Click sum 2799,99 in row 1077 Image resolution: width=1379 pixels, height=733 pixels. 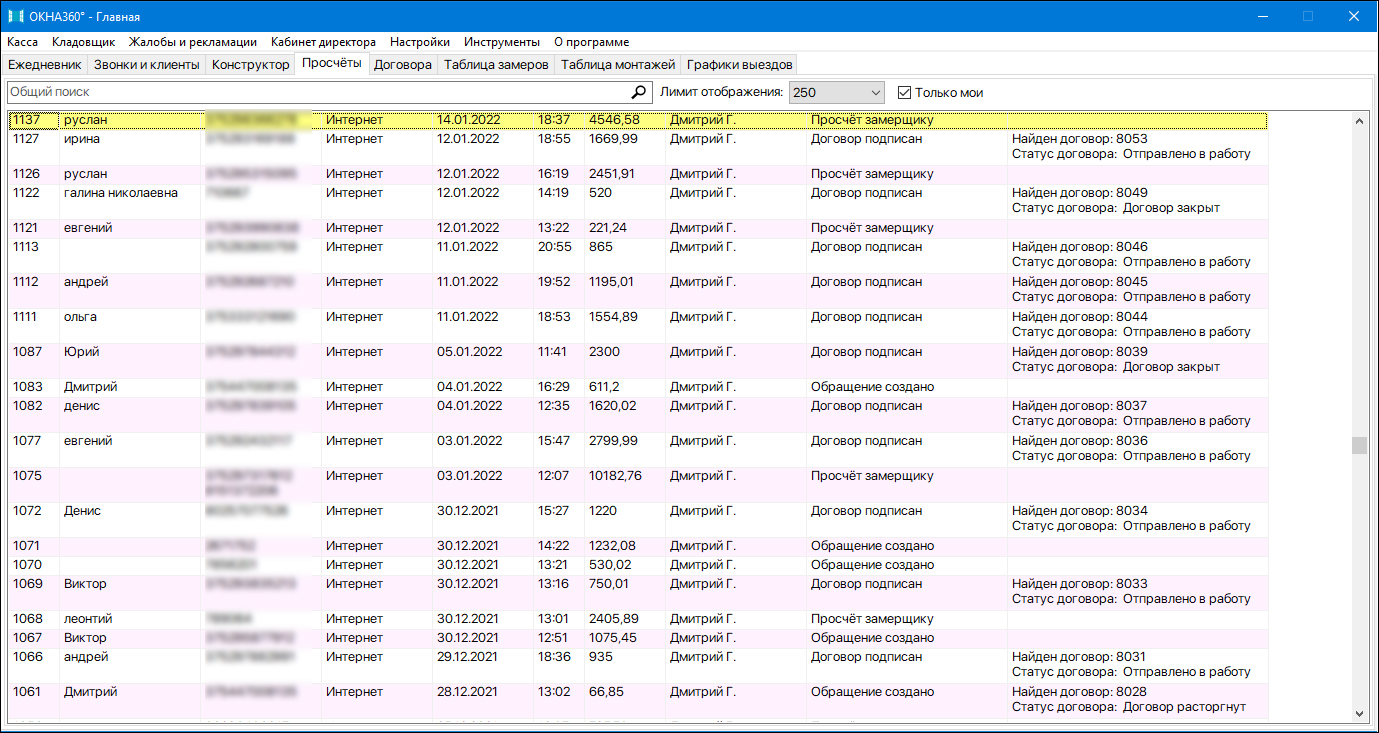click(x=613, y=441)
